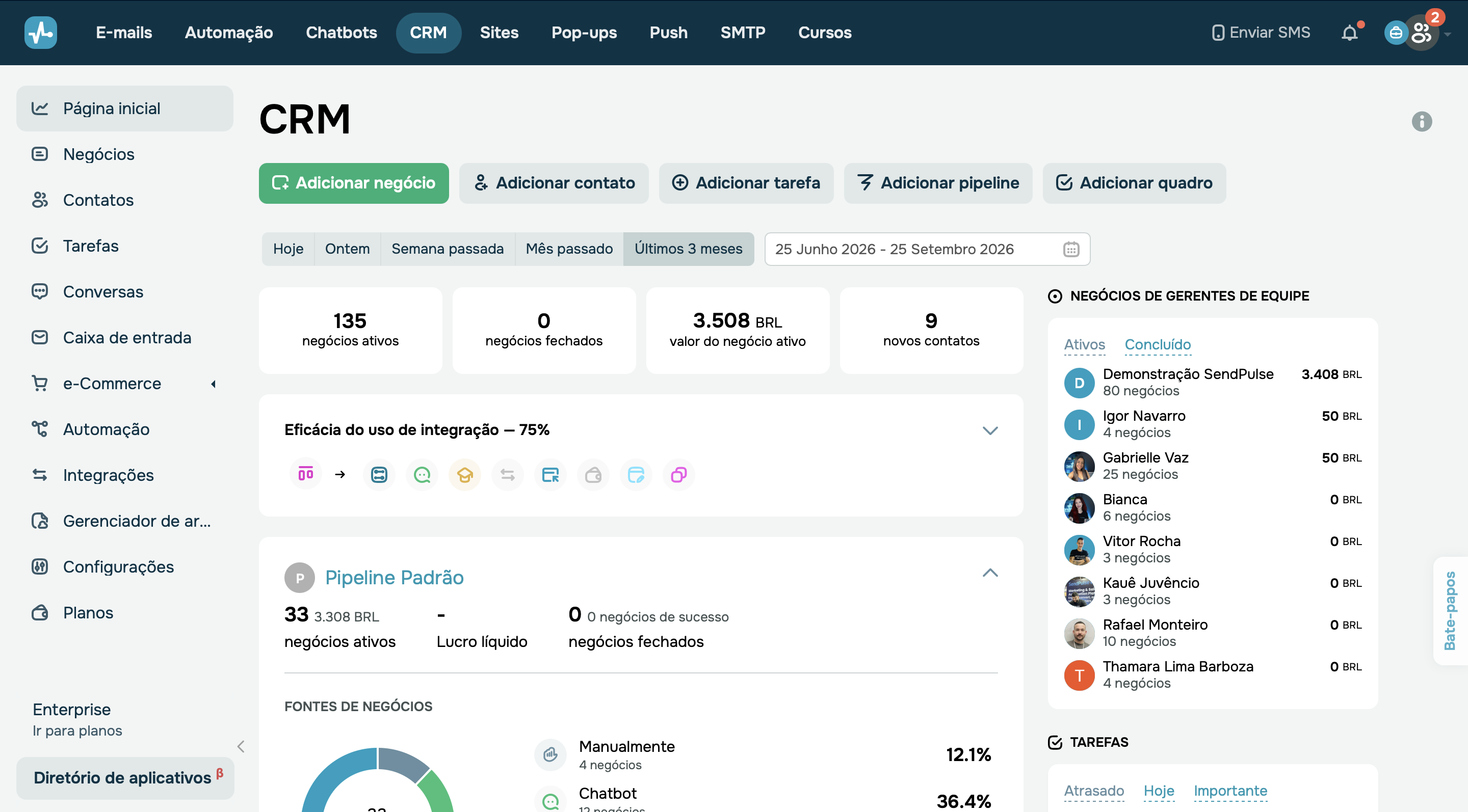Click Demonstração SendPulse avatar
Image resolution: width=1468 pixels, height=812 pixels.
(x=1080, y=383)
